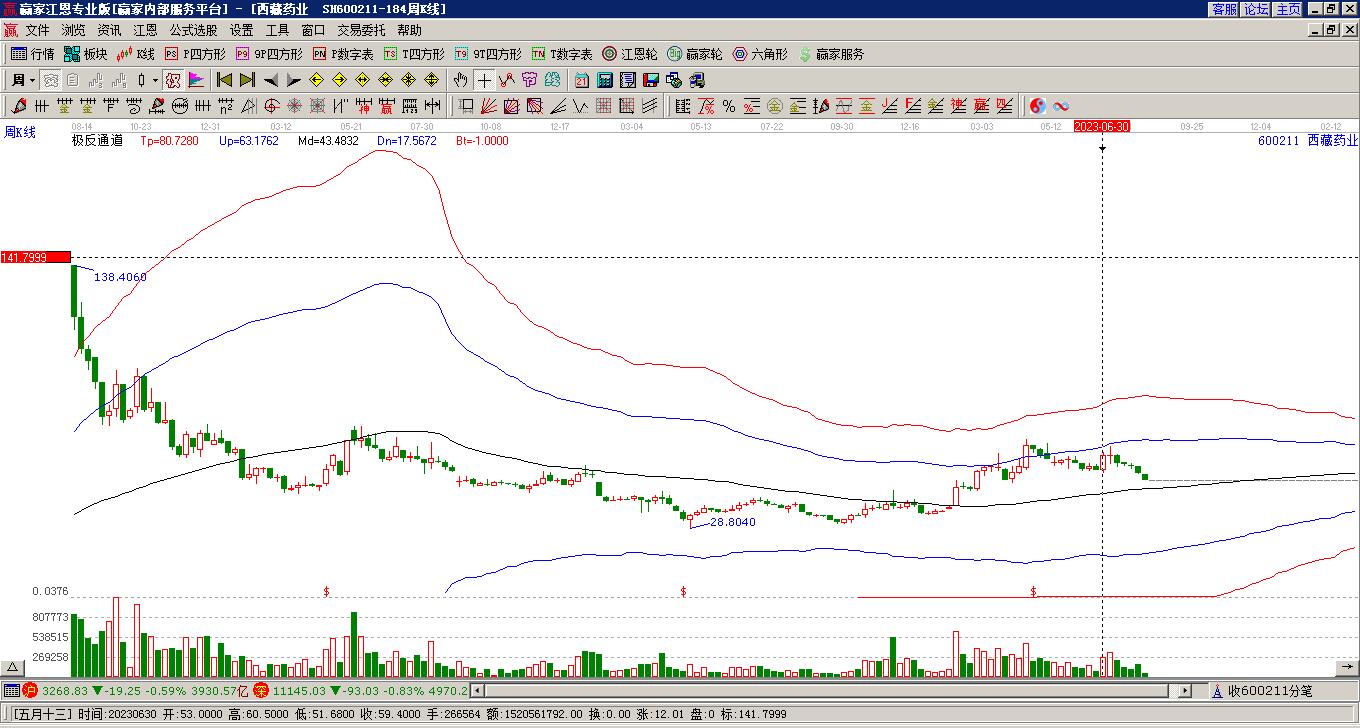Click the 28.8040 low price annotation

click(x=733, y=522)
